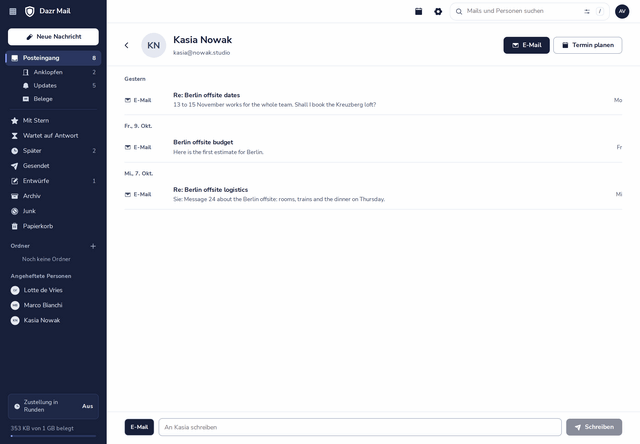Click the search magnifier icon
Screen dimensions: 640x444
click(x=459, y=11)
